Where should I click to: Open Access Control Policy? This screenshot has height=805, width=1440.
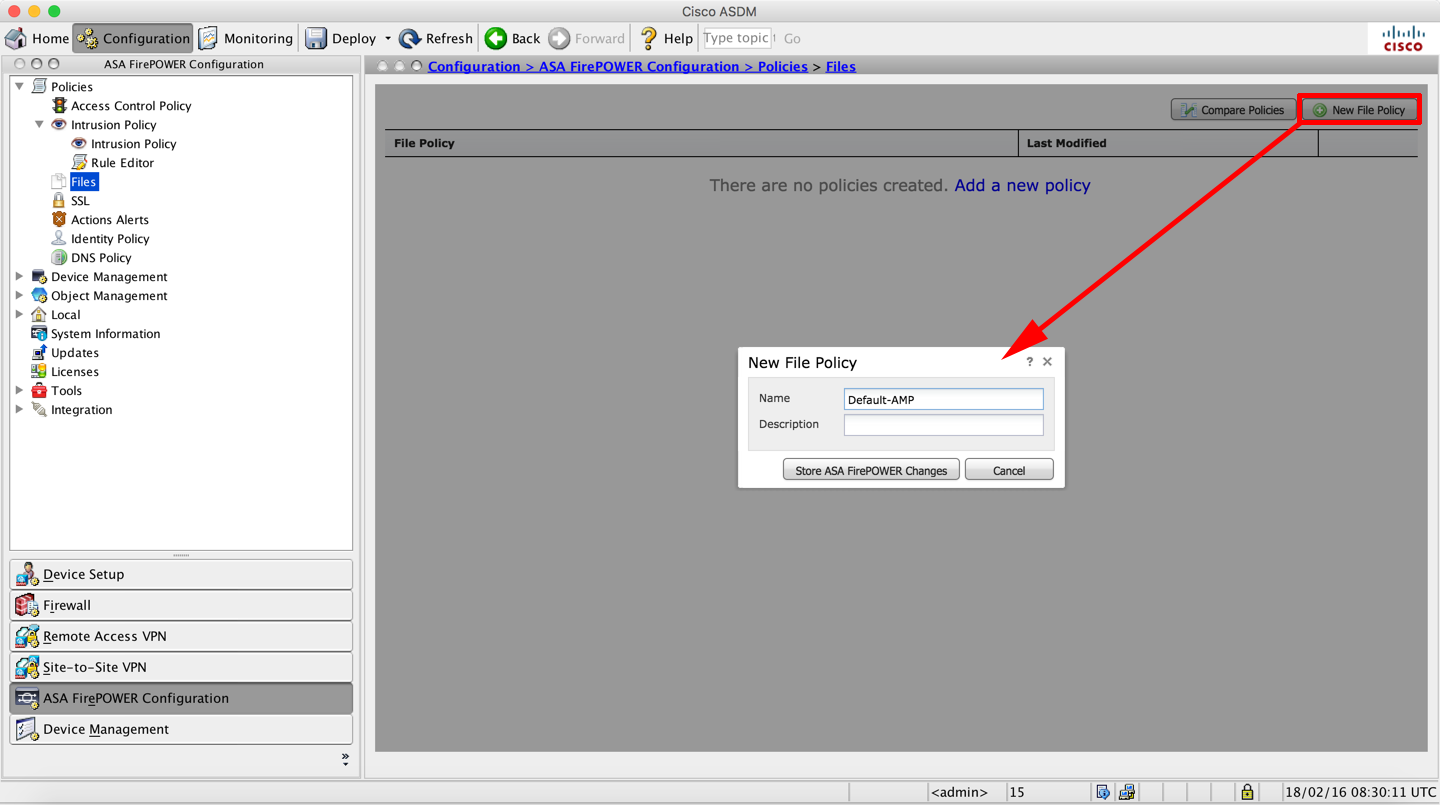[x=131, y=105]
